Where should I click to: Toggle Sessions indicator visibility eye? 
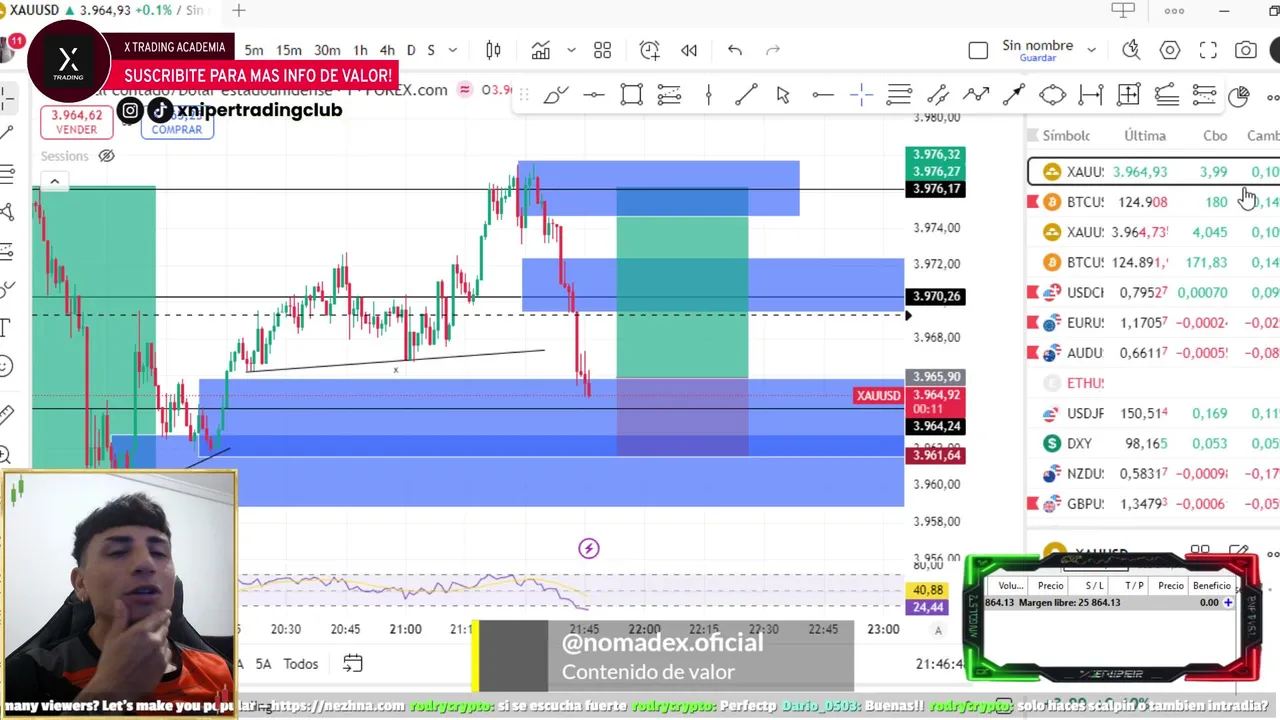pos(106,156)
